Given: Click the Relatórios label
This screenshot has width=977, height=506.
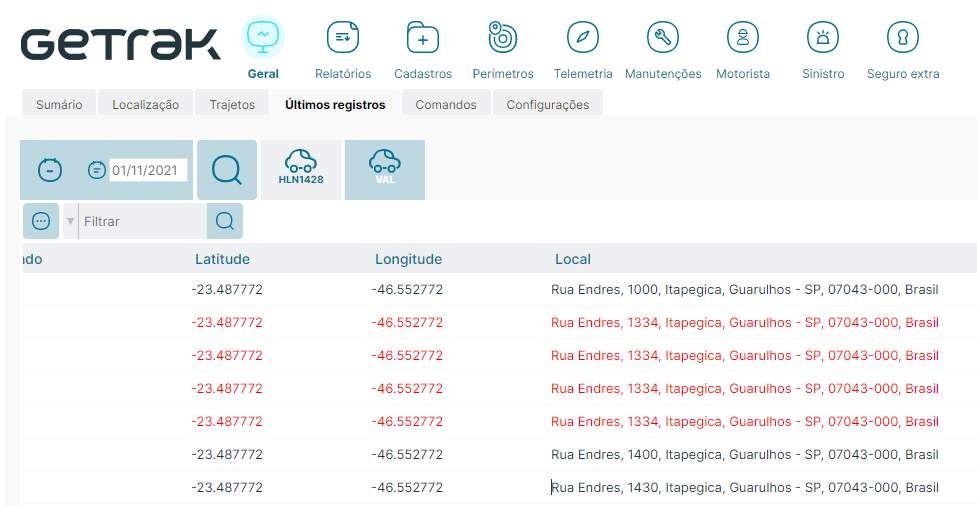Looking at the screenshot, I should point(343,74).
